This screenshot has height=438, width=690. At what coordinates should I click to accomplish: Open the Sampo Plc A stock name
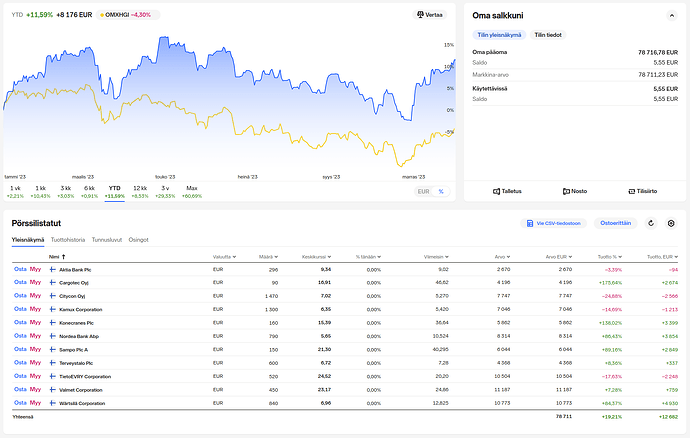73,350
